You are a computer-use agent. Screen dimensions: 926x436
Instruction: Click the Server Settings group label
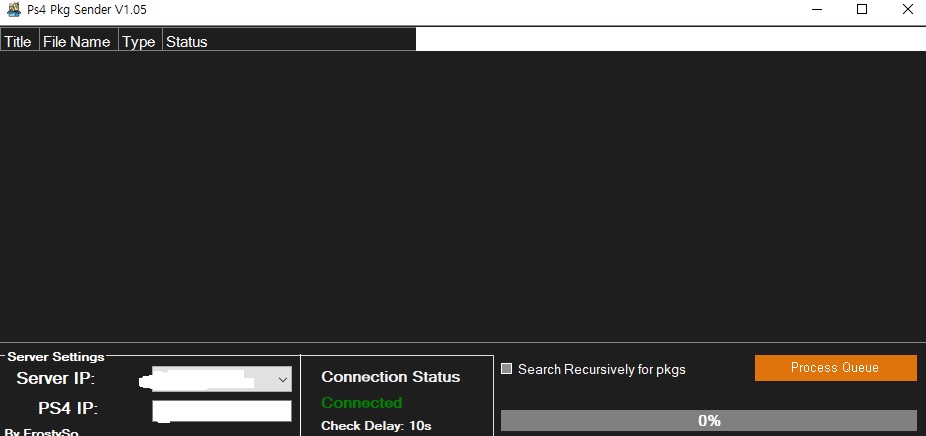point(56,357)
